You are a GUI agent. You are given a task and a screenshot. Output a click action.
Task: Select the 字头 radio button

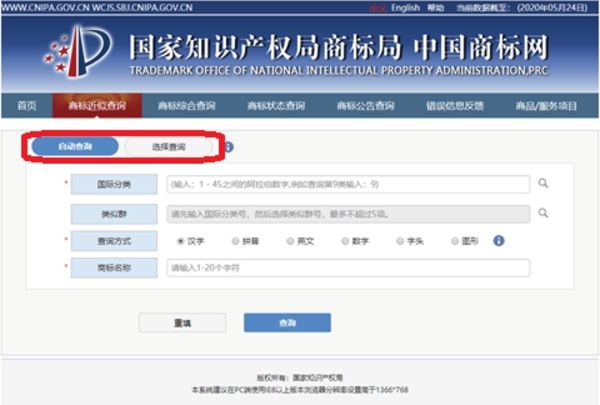(x=400, y=241)
